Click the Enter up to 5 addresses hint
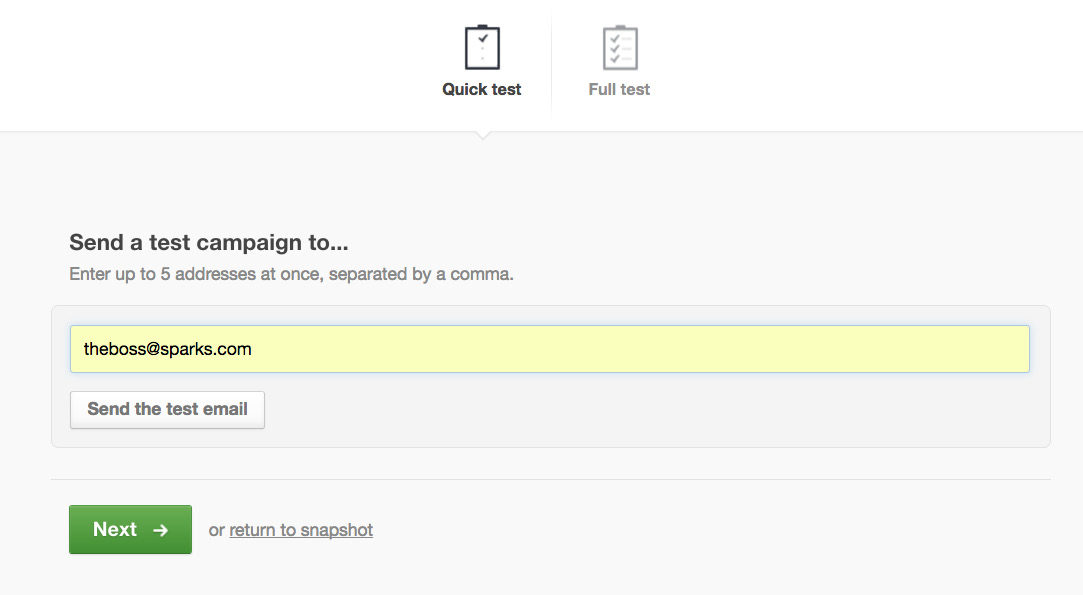Image resolution: width=1083 pixels, height=595 pixels. coord(291,274)
